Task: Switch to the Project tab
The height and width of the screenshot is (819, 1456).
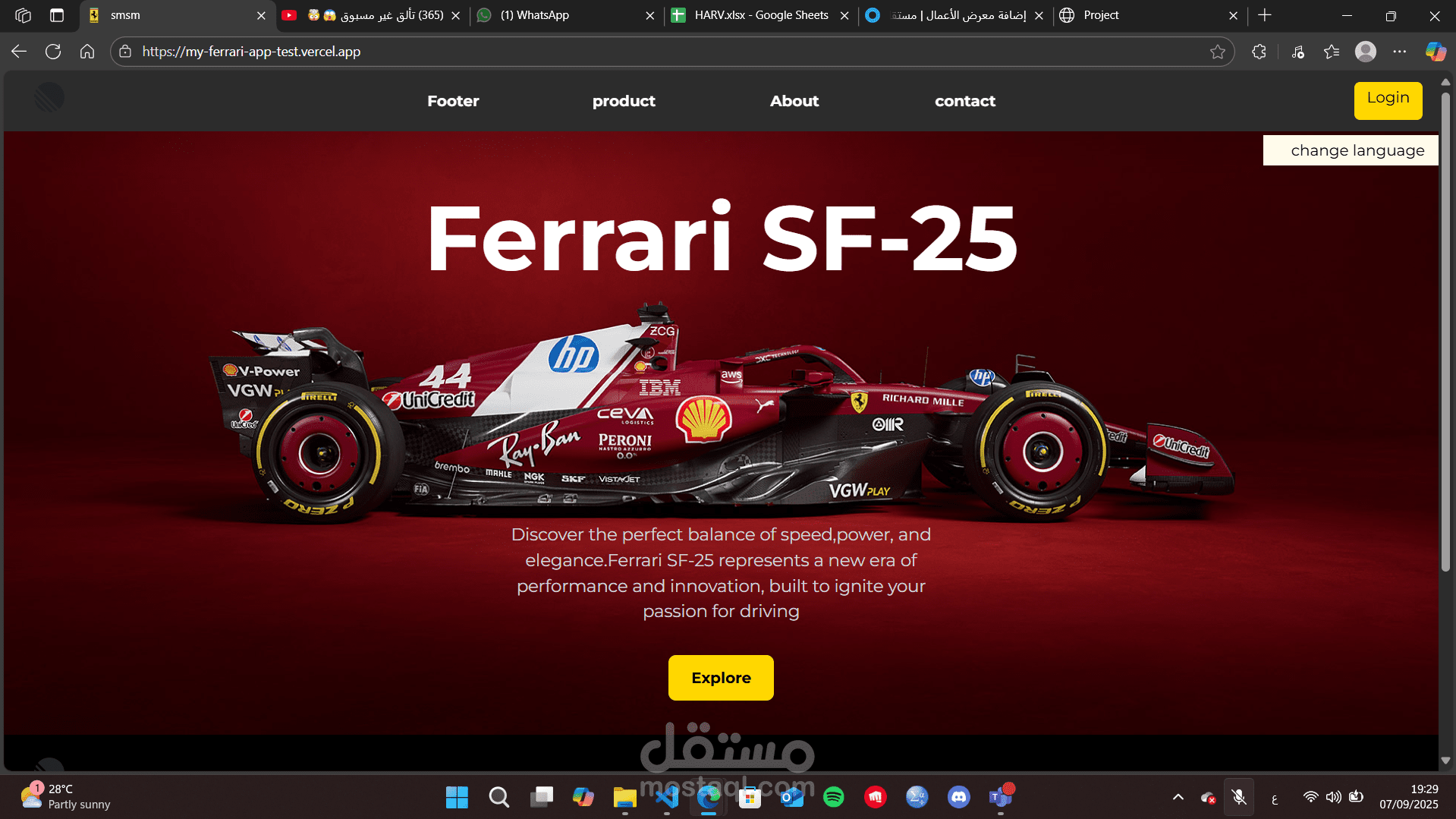Action: tap(1149, 15)
